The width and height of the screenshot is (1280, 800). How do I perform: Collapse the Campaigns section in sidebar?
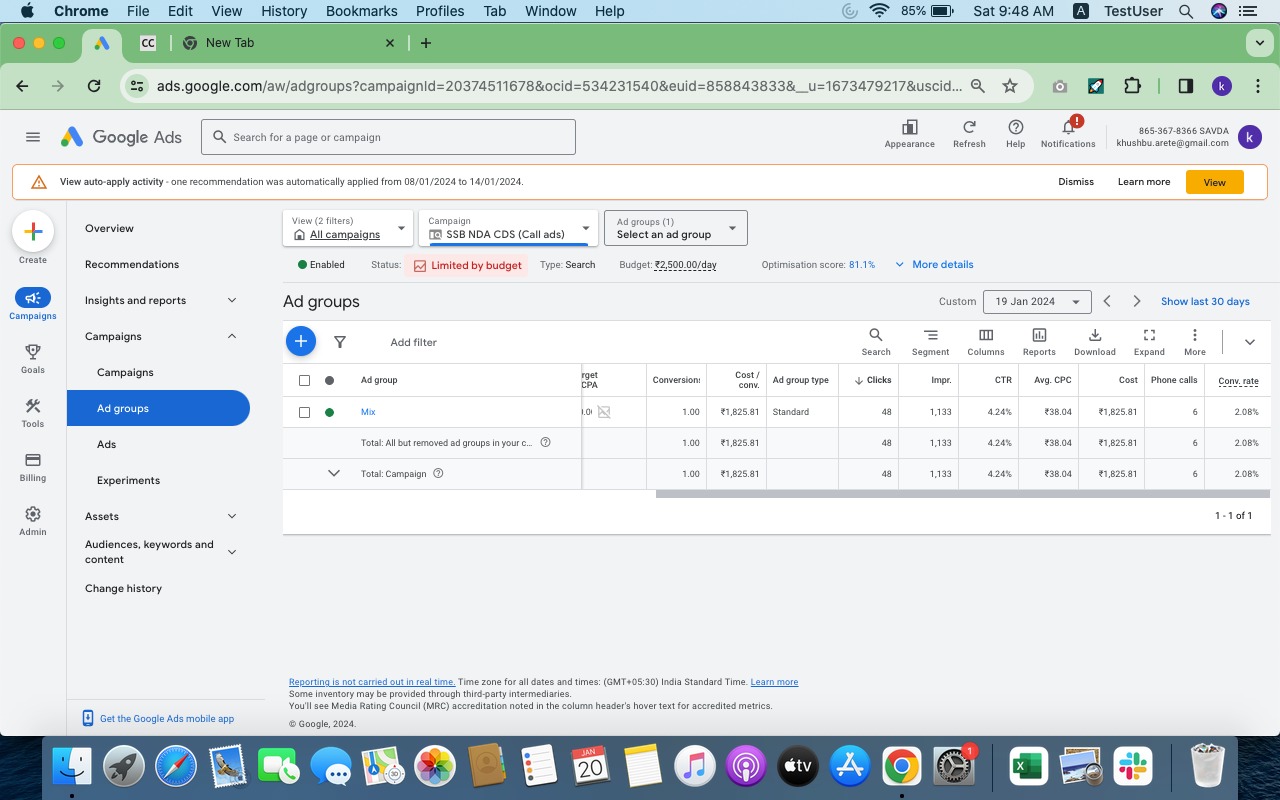(232, 336)
